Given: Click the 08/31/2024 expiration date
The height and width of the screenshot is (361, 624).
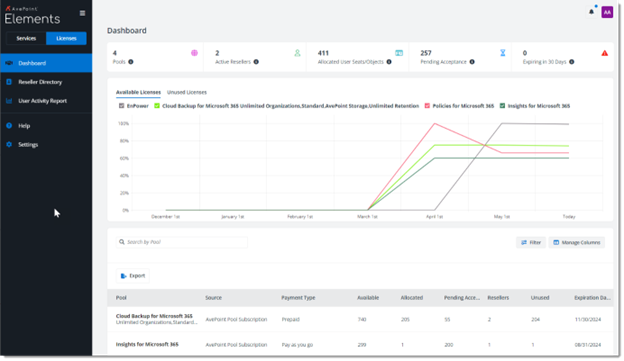Looking at the screenshot, I should point(588,345).
